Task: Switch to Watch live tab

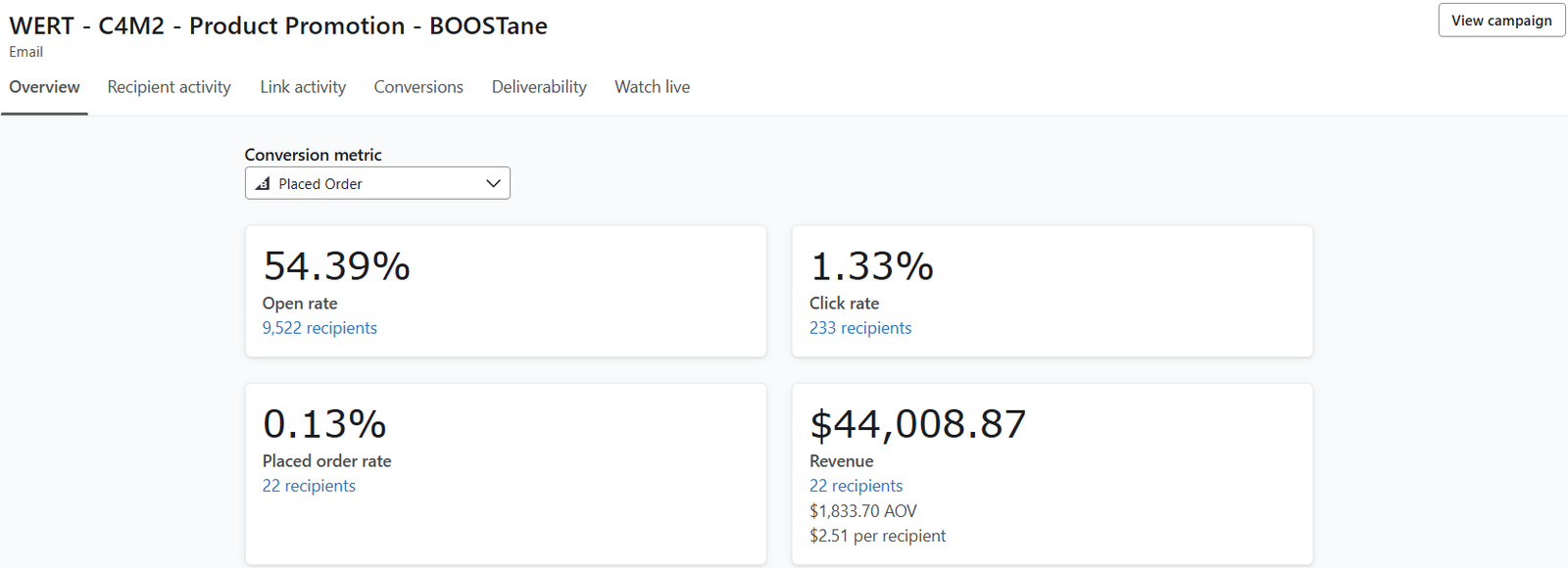Action: pyautogui.click(x=653, y=87)
